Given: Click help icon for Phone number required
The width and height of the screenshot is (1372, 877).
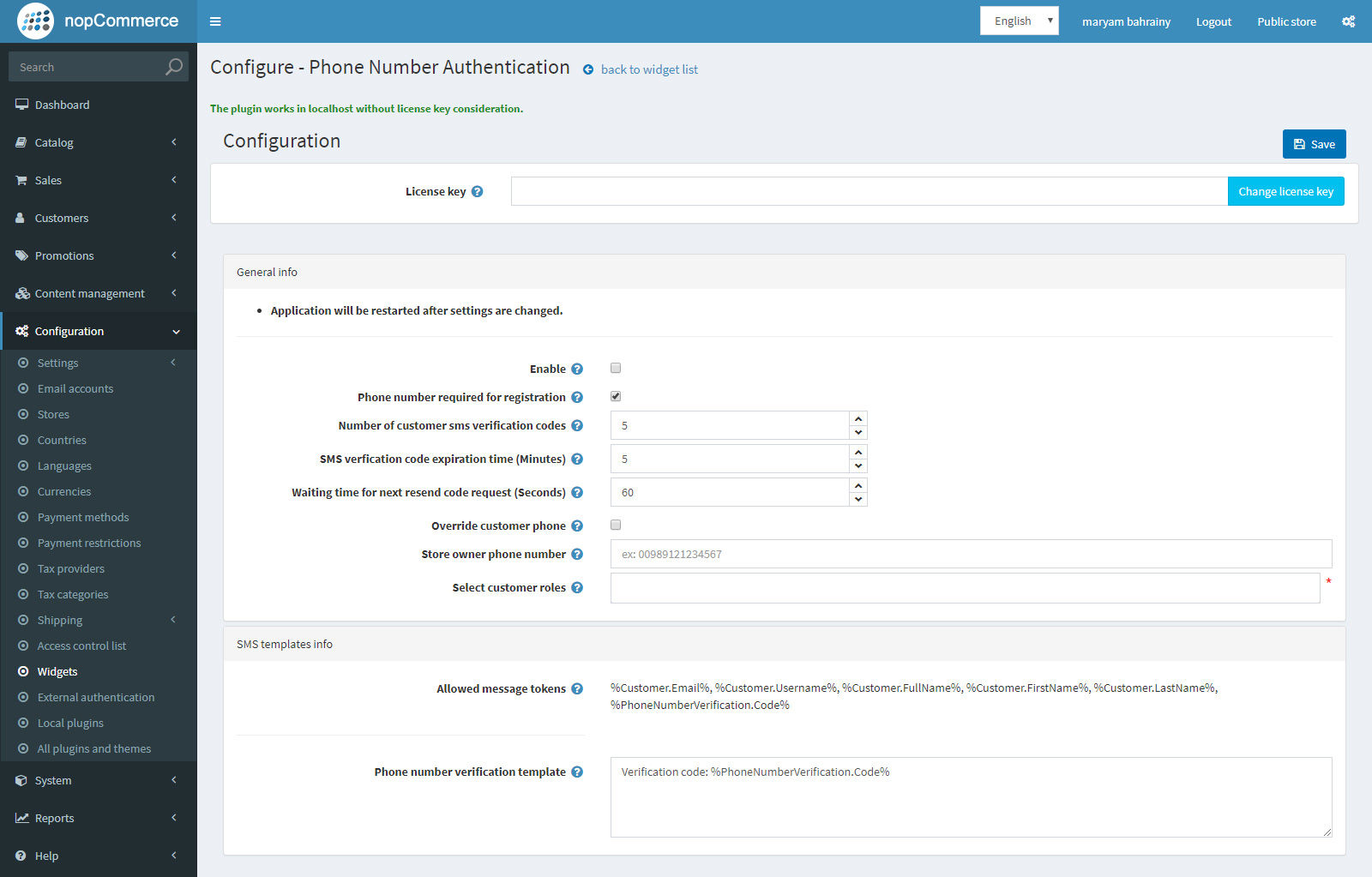Looking at the screenshot, I should 577,397.
